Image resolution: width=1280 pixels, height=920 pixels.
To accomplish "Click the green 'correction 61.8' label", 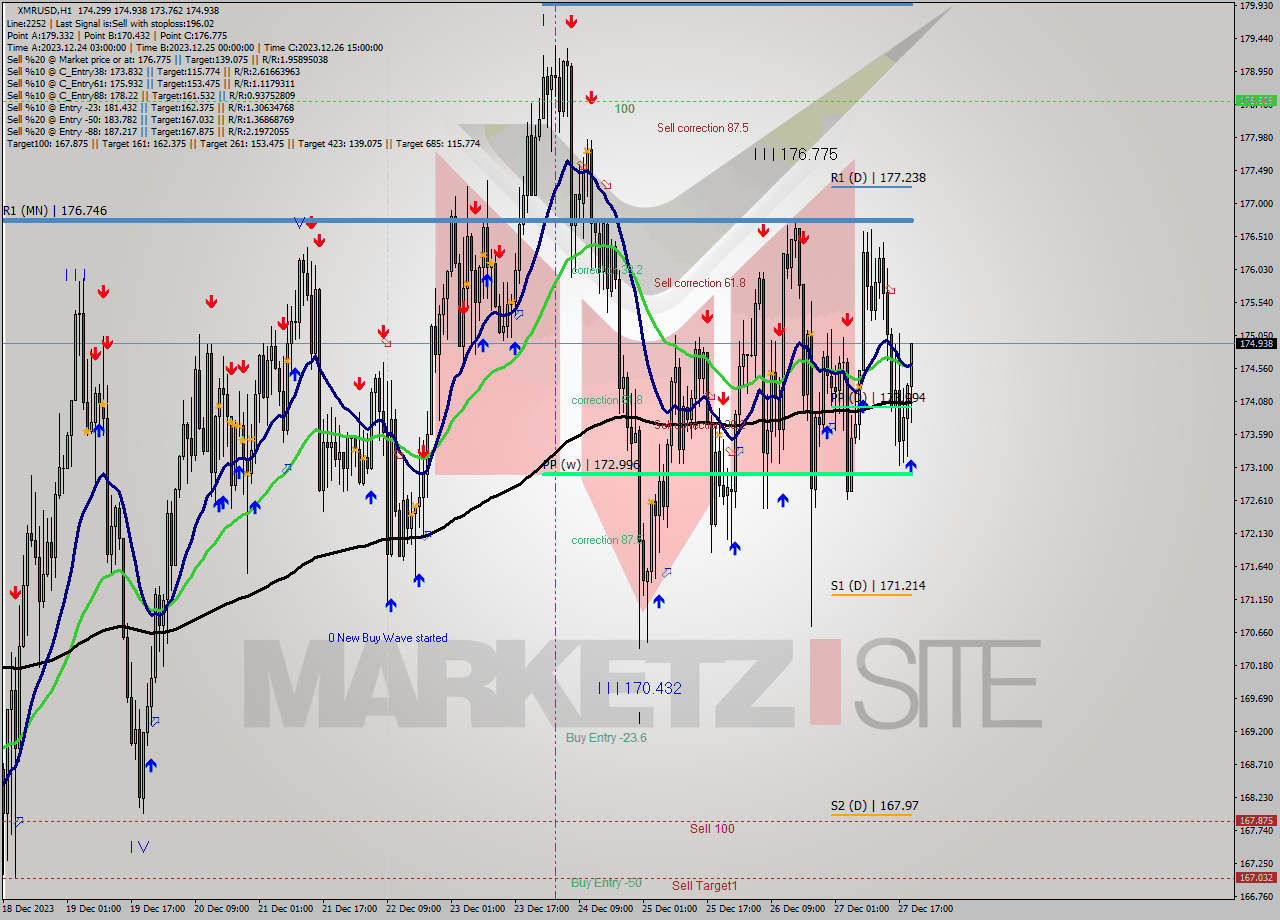I will pos(606,400).
